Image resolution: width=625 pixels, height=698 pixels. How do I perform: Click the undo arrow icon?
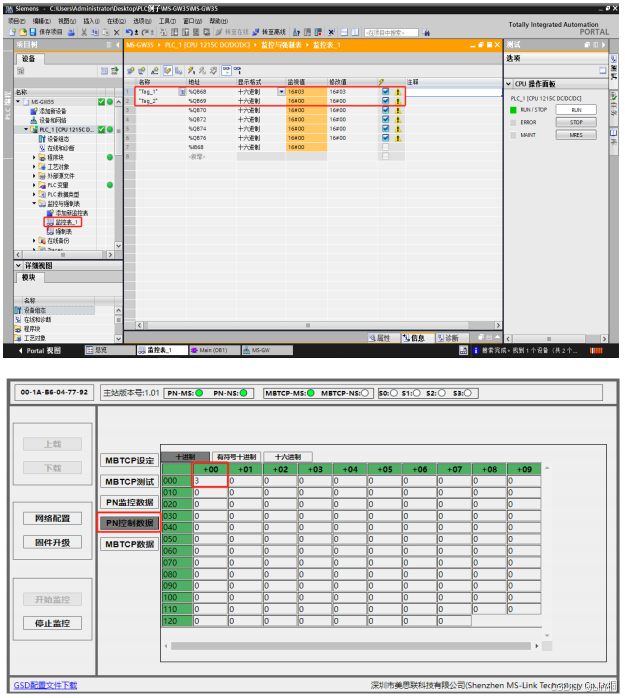click(x=129, y=32)
